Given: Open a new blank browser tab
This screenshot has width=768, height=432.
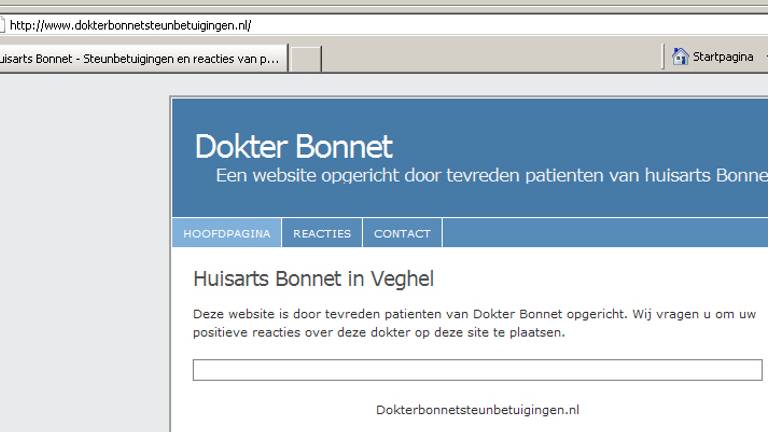Looking at the screenshot, I should coord(305,59).
